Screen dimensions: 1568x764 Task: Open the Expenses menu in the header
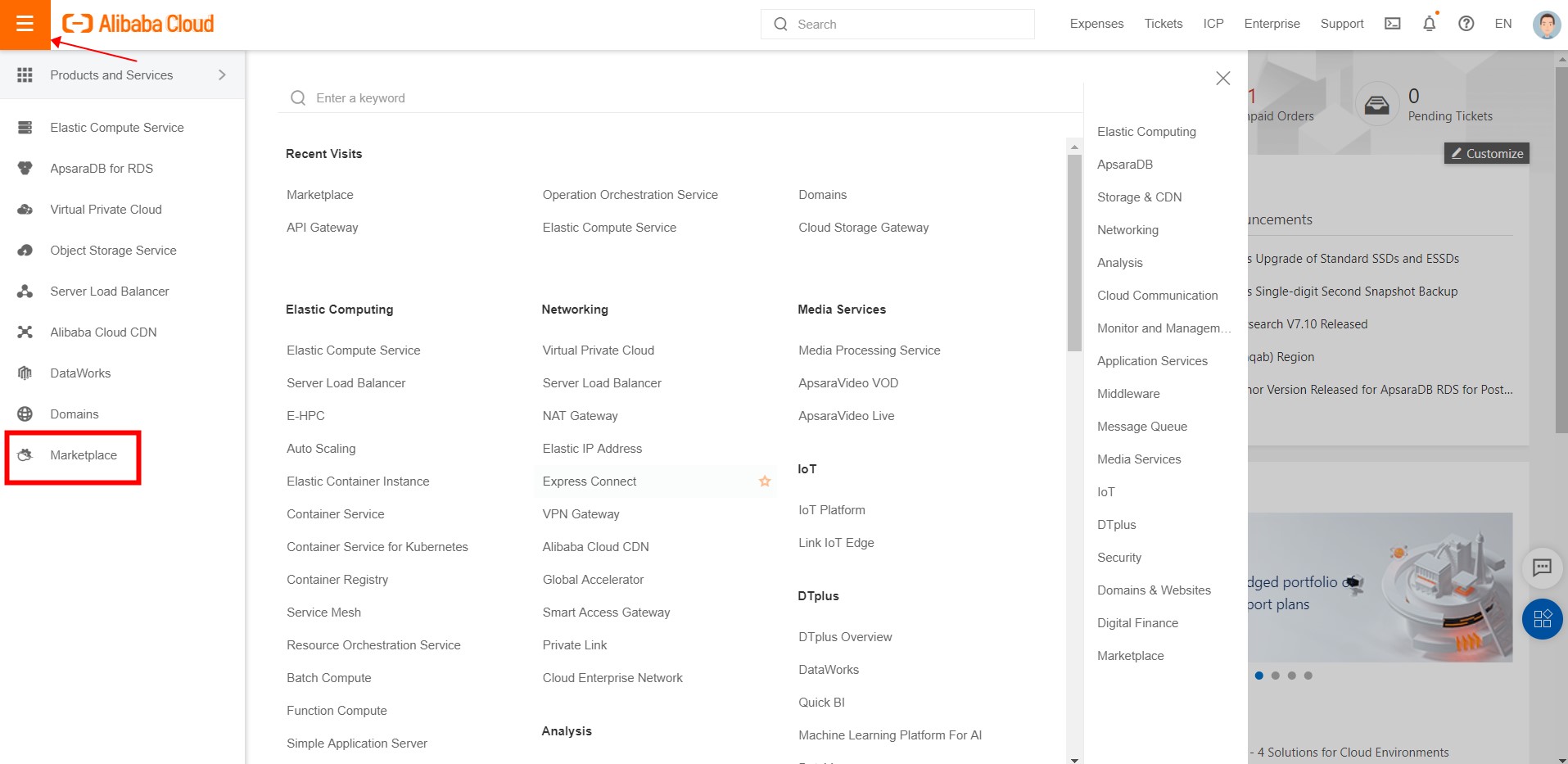pos(1096,24)
